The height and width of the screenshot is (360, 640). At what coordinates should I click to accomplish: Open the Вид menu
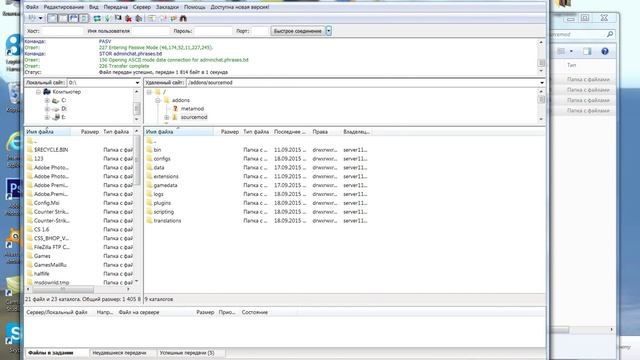coord(93,7)
